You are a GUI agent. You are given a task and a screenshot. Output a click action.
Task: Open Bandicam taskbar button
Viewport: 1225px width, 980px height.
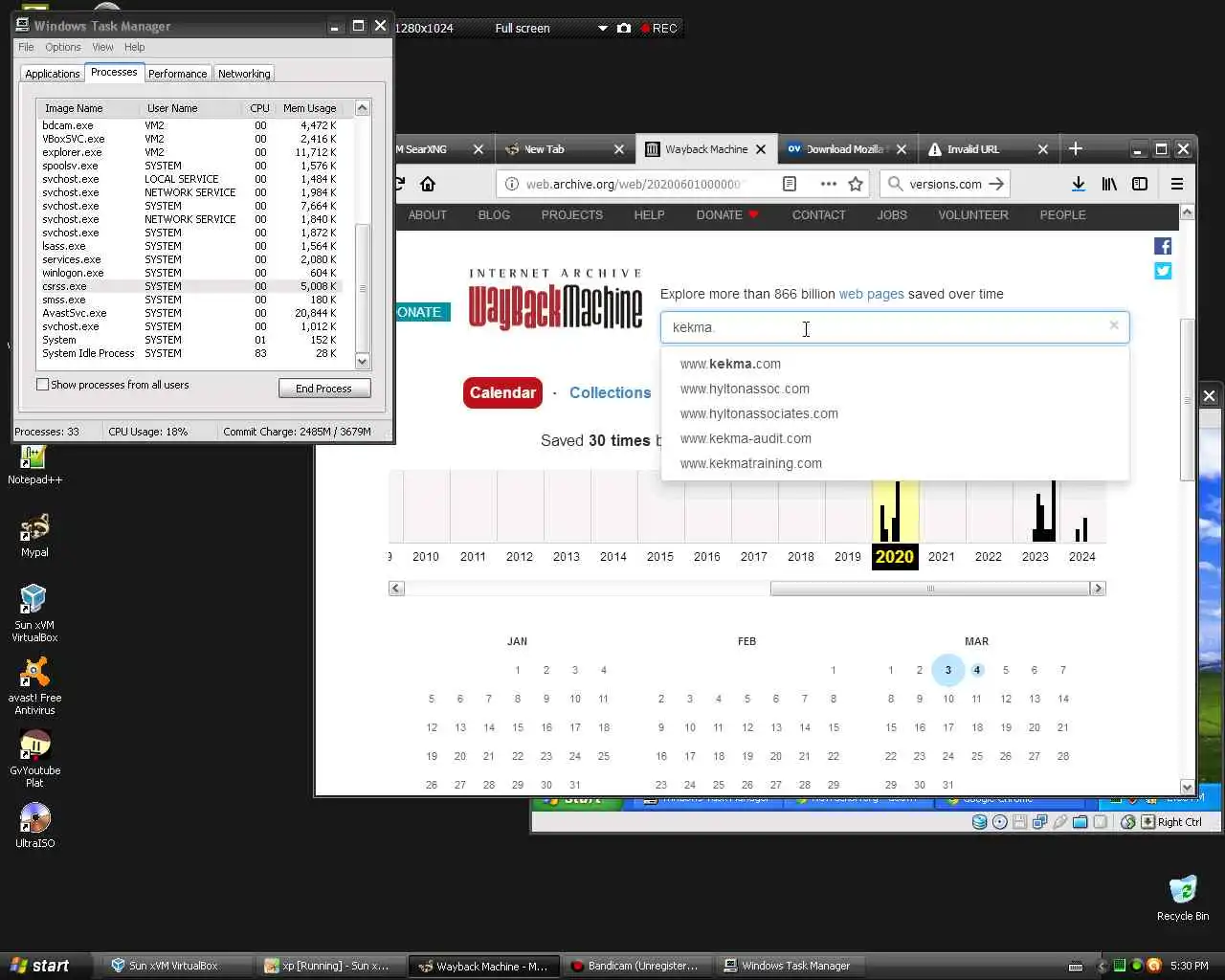click(x=637, y=966)
